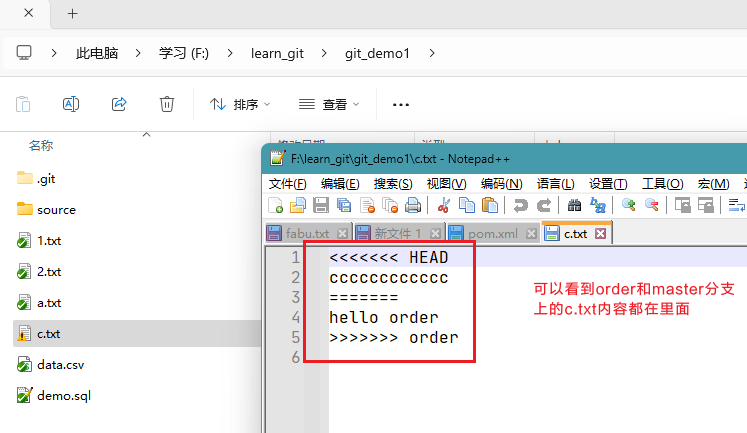Viewport: 747px width, 433px height.
Task: Toggle word wrap toolbar icon
Action: (737, 205)
